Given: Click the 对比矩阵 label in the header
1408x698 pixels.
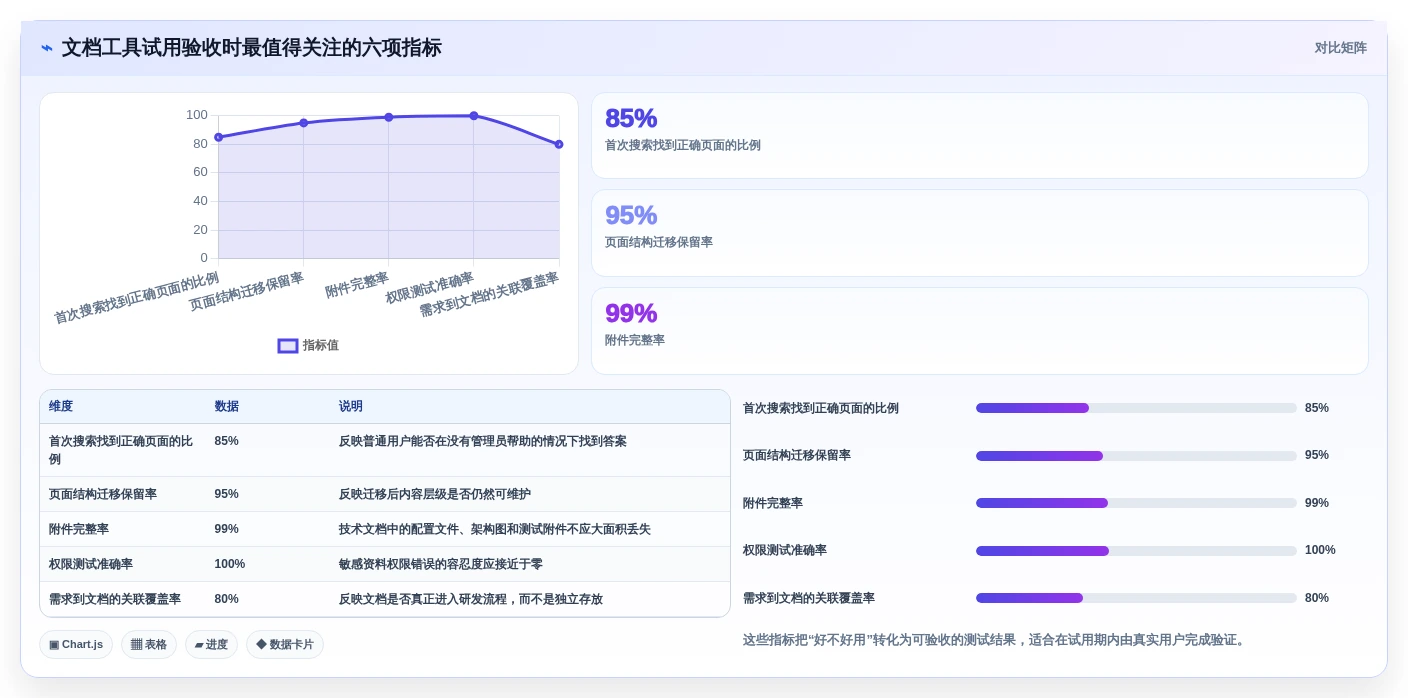Looking at the screenshot, I should pos(1340,48).
